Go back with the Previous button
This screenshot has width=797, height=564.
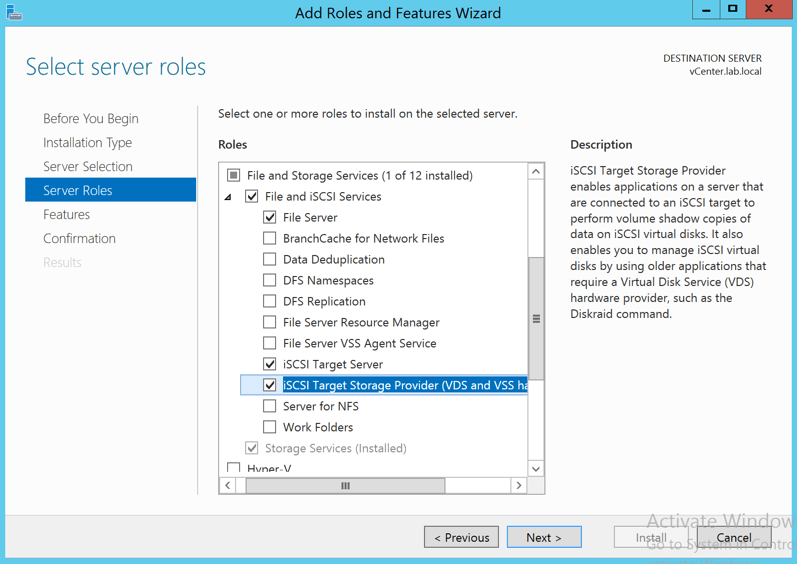pyautogui.click(x=461, y=537)
